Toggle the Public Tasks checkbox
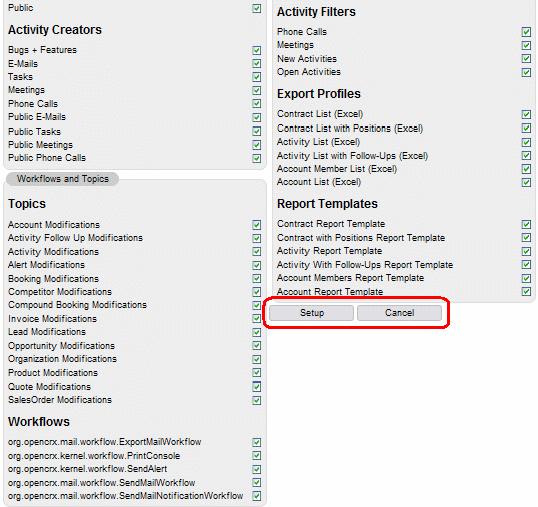Image resolution: width=538 pixels, height=507 pixels. tap(257, 131)
